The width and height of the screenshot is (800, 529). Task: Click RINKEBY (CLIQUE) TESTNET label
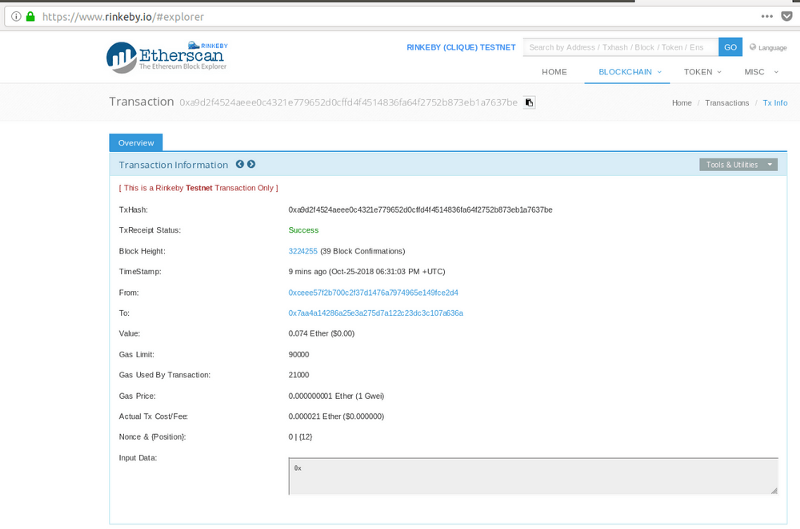[461, 47]
